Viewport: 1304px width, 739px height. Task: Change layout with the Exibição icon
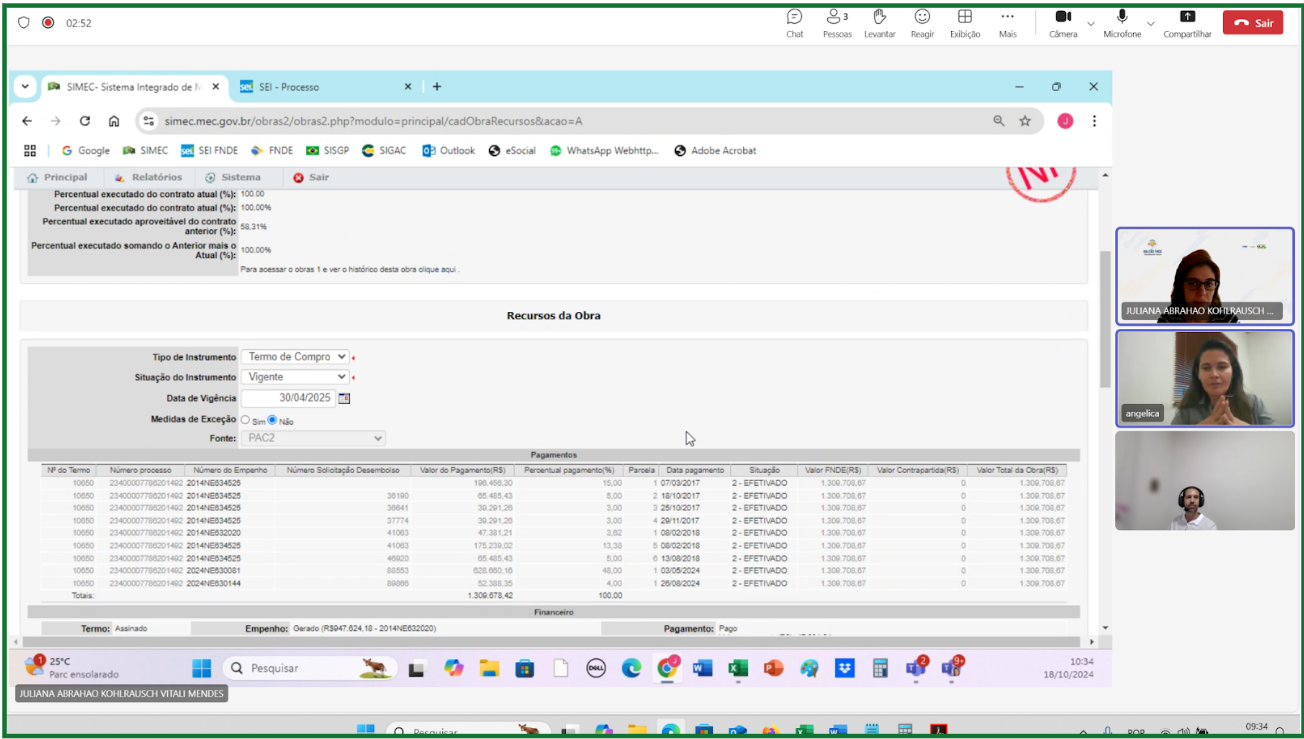click(x=964, y=17)
